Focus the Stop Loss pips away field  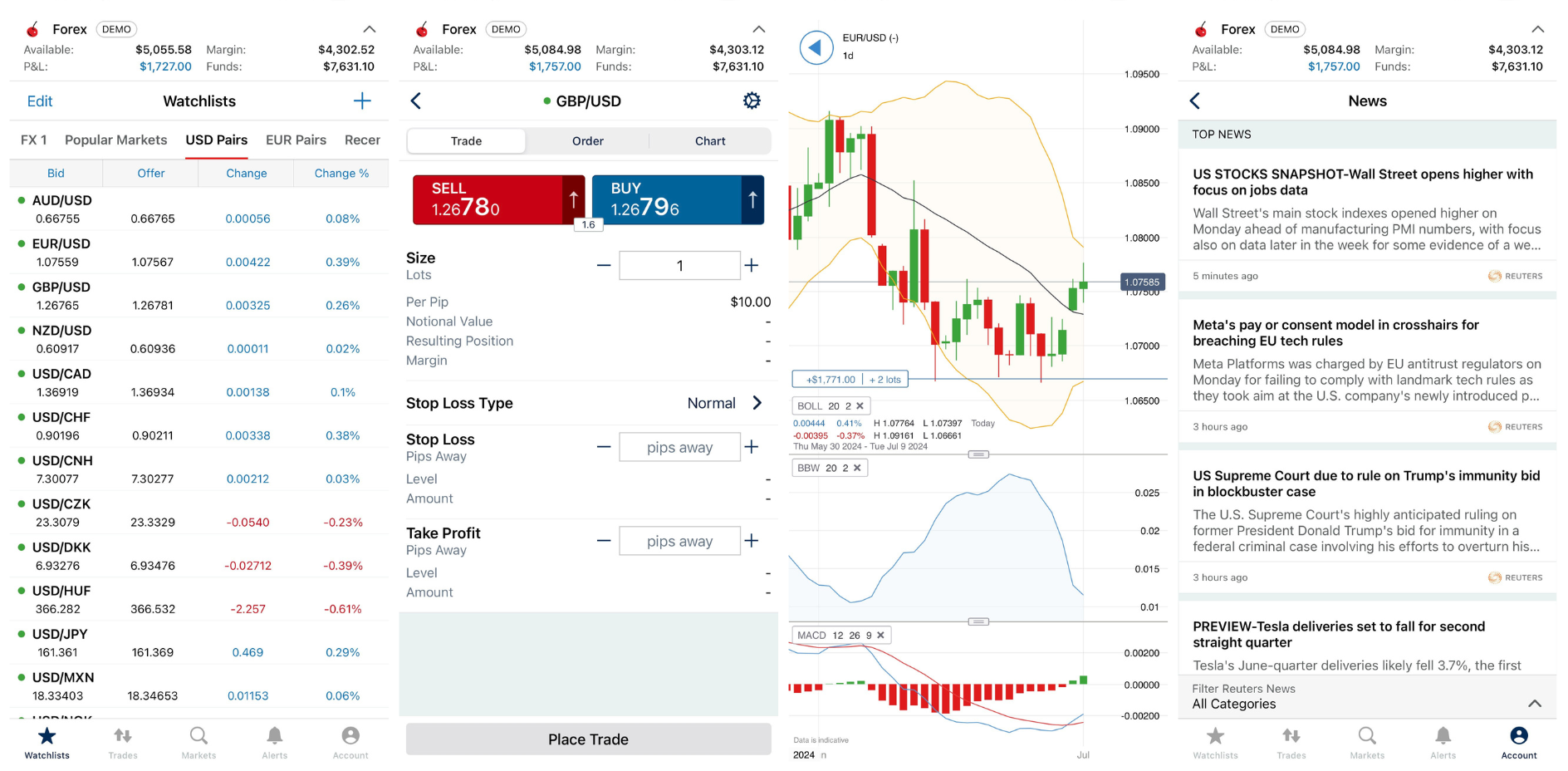pyautogui.click(x=679, y=447)
